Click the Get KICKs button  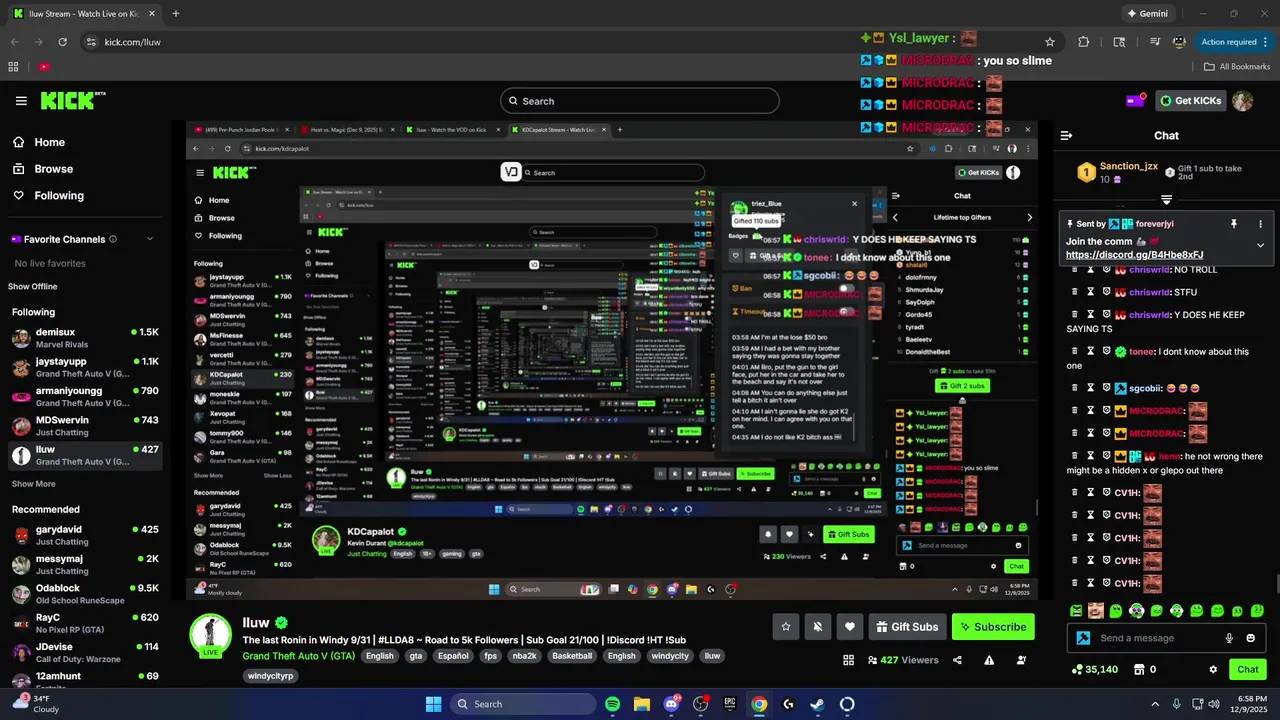tap(1190, 101)
